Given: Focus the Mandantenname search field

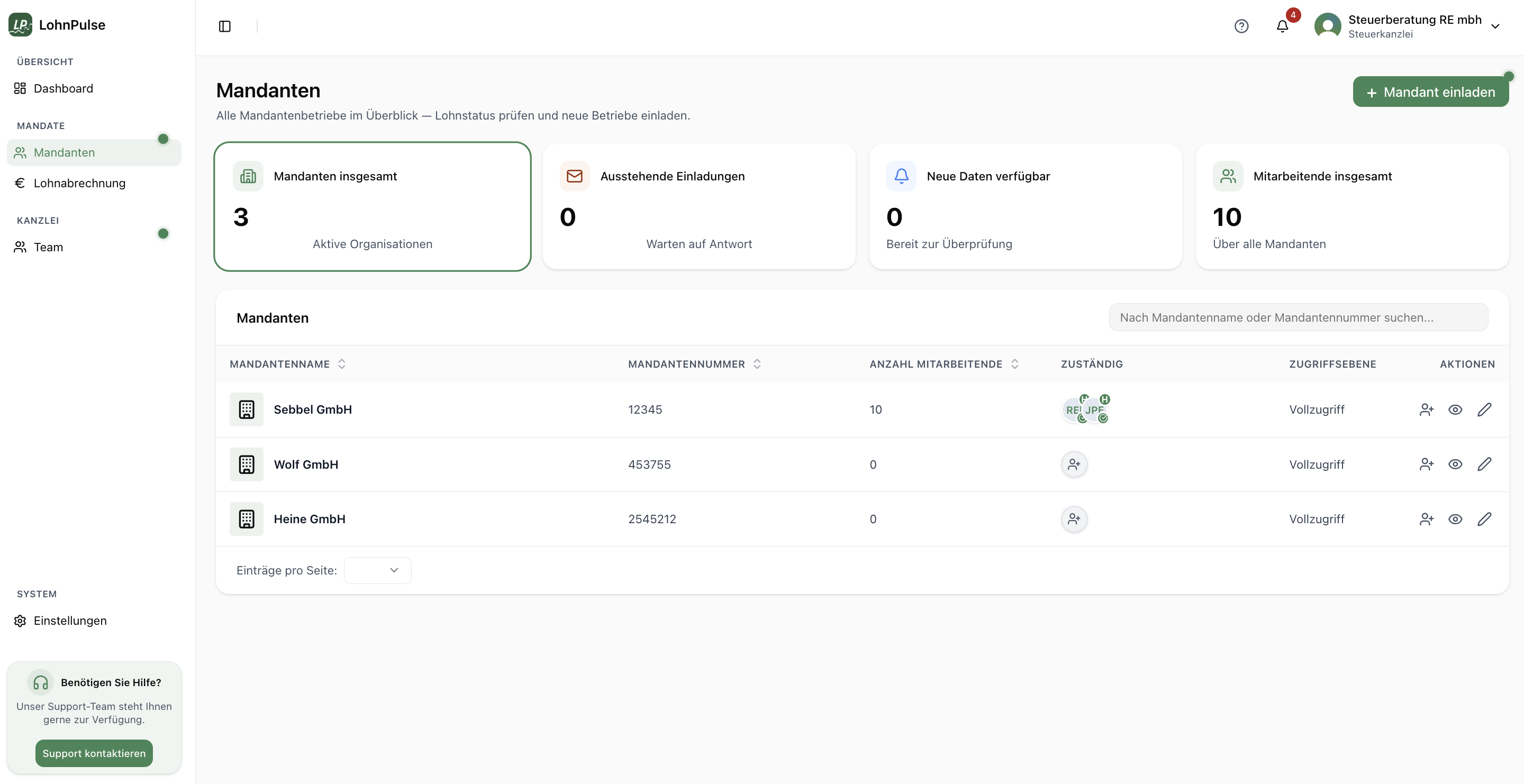Looking at the screenshot, I should [x=1298, y=317].
